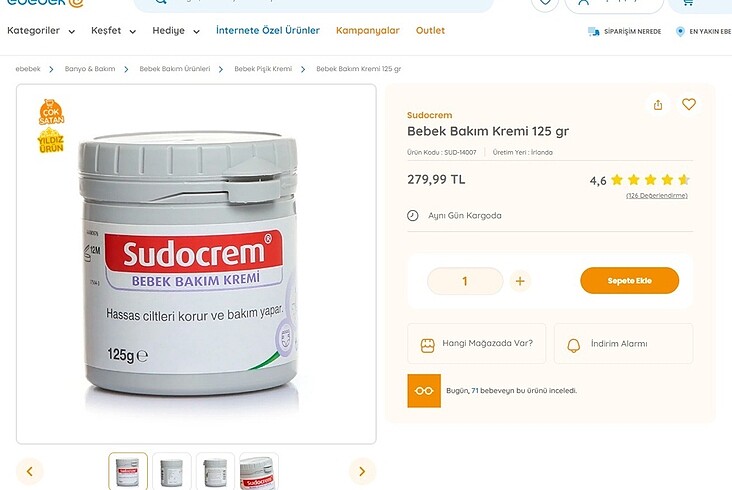Open the 126 Değerlendirme reviews link
732x490 pixels.
point(656,196)
